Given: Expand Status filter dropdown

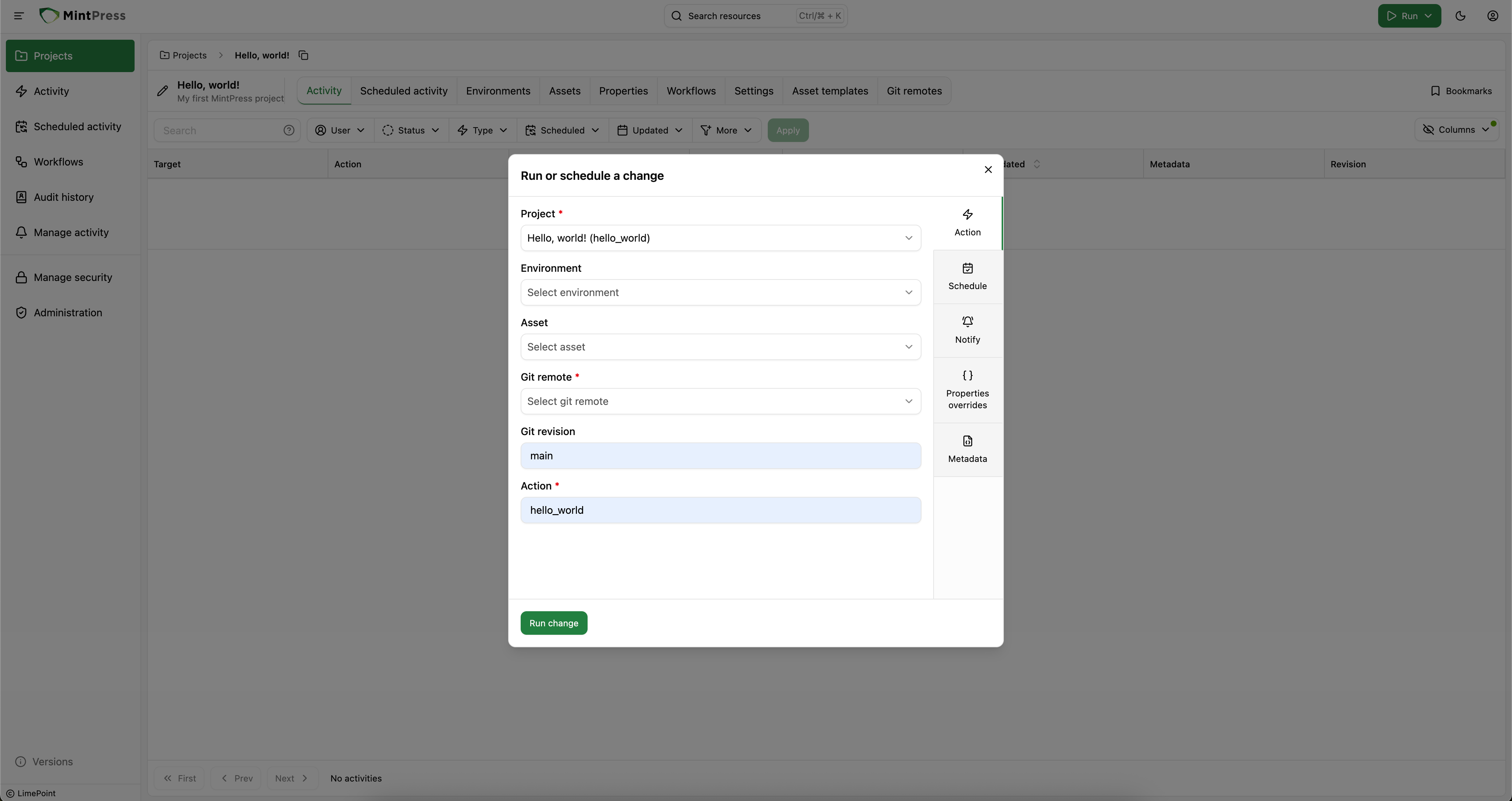Looking at the screenshot, I should click(411, 130).
